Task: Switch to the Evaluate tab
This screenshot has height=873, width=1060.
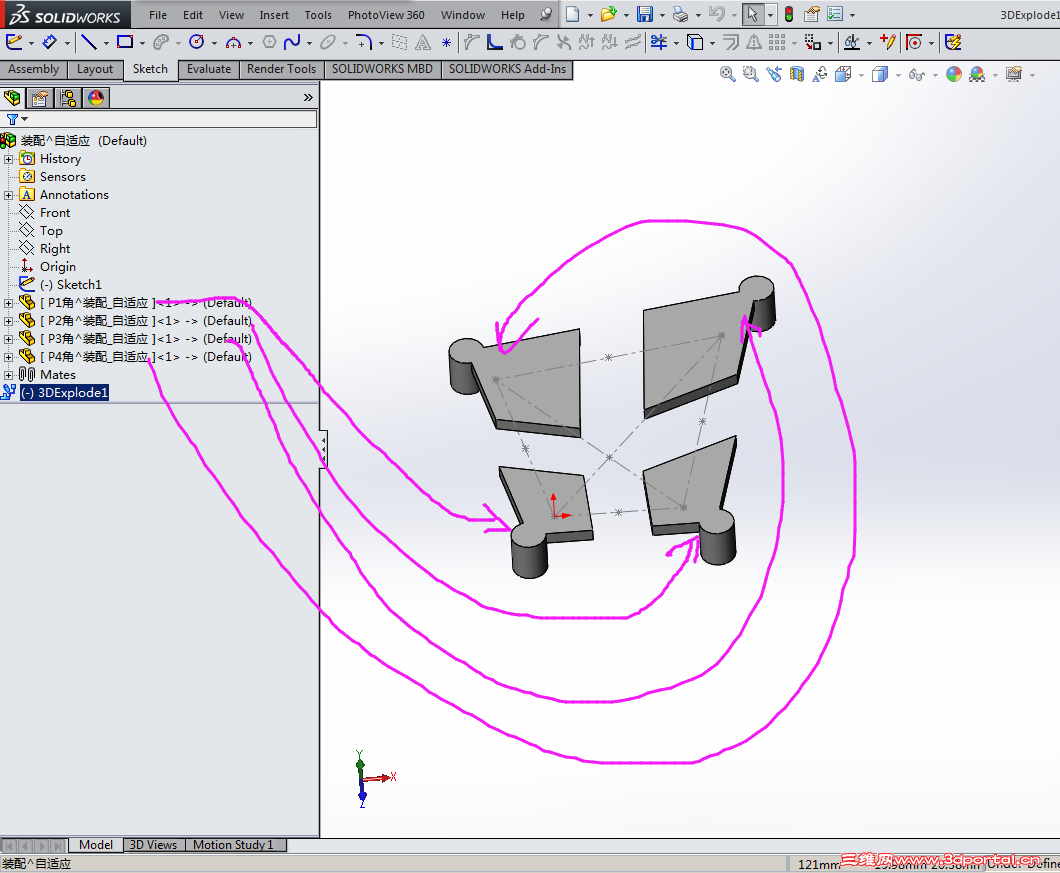Action: click(209, 69)
